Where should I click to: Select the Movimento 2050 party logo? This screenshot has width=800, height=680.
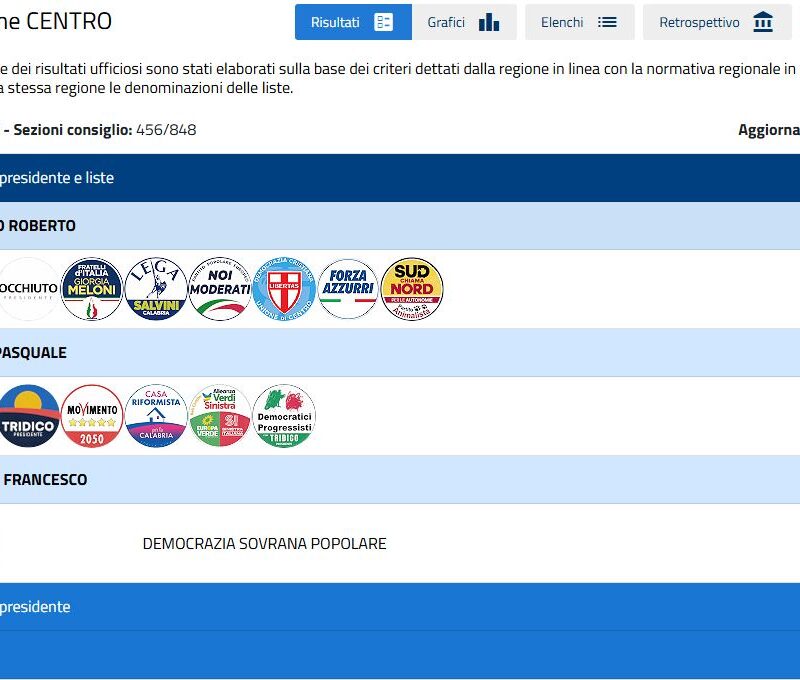92,416
